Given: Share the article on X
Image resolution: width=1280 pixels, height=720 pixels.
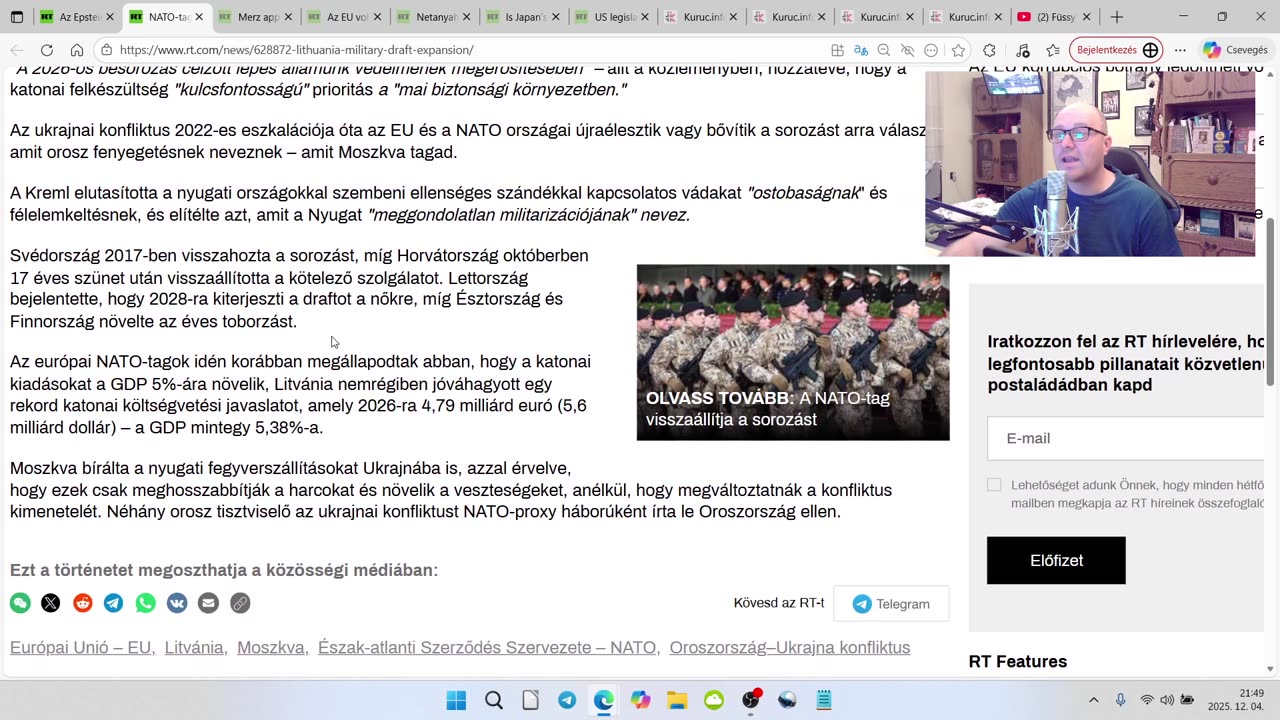Looking at the screenshot, I should tap(51, 603).
